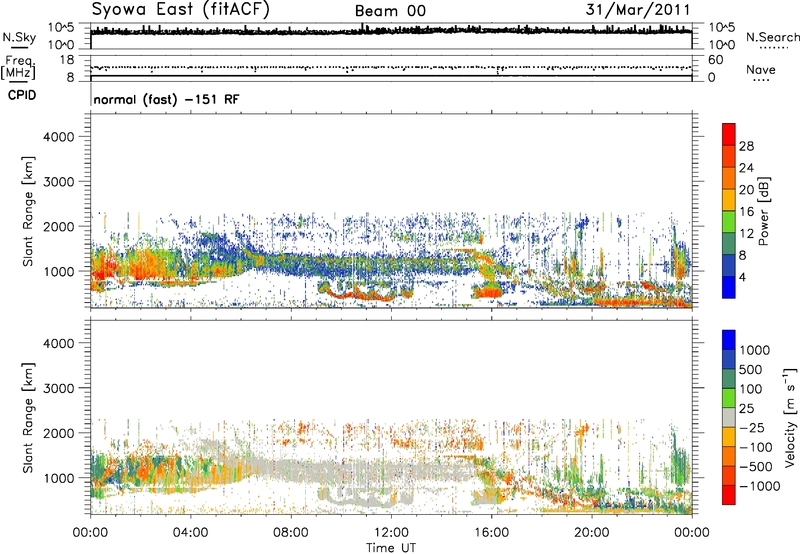Click the "3000" tick on velocity panel
The image size is (800, 554).
58,388
